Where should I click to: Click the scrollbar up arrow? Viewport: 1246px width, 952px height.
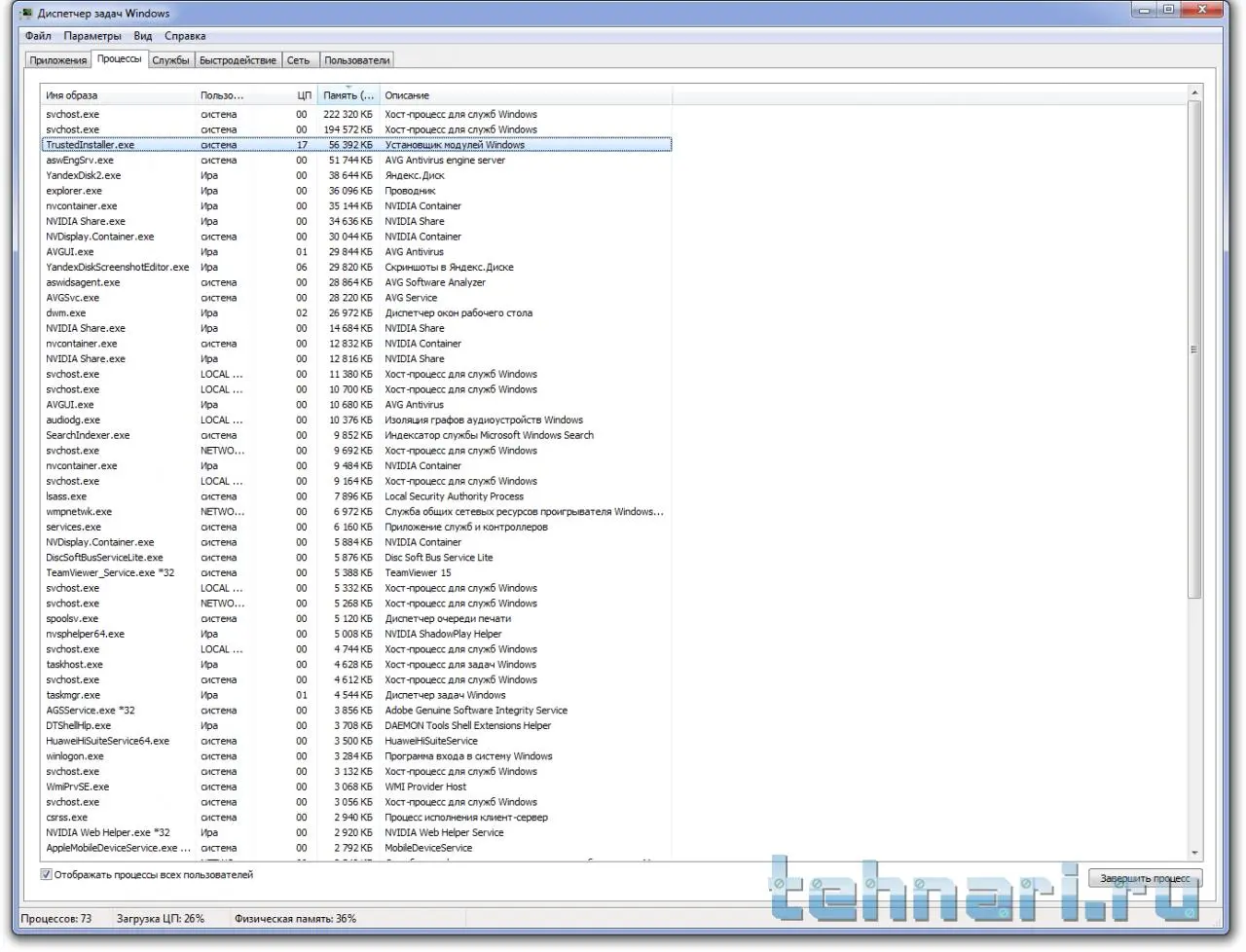(1194, 93)
